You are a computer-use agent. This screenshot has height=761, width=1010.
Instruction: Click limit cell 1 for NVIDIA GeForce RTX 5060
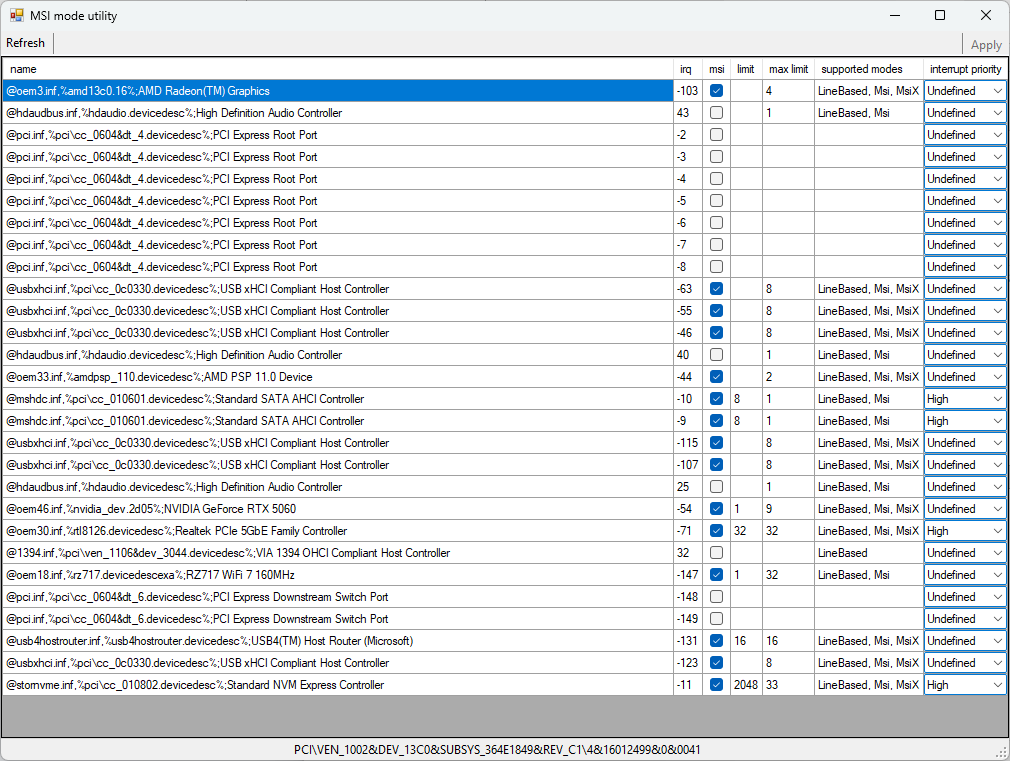pos(746,509)
